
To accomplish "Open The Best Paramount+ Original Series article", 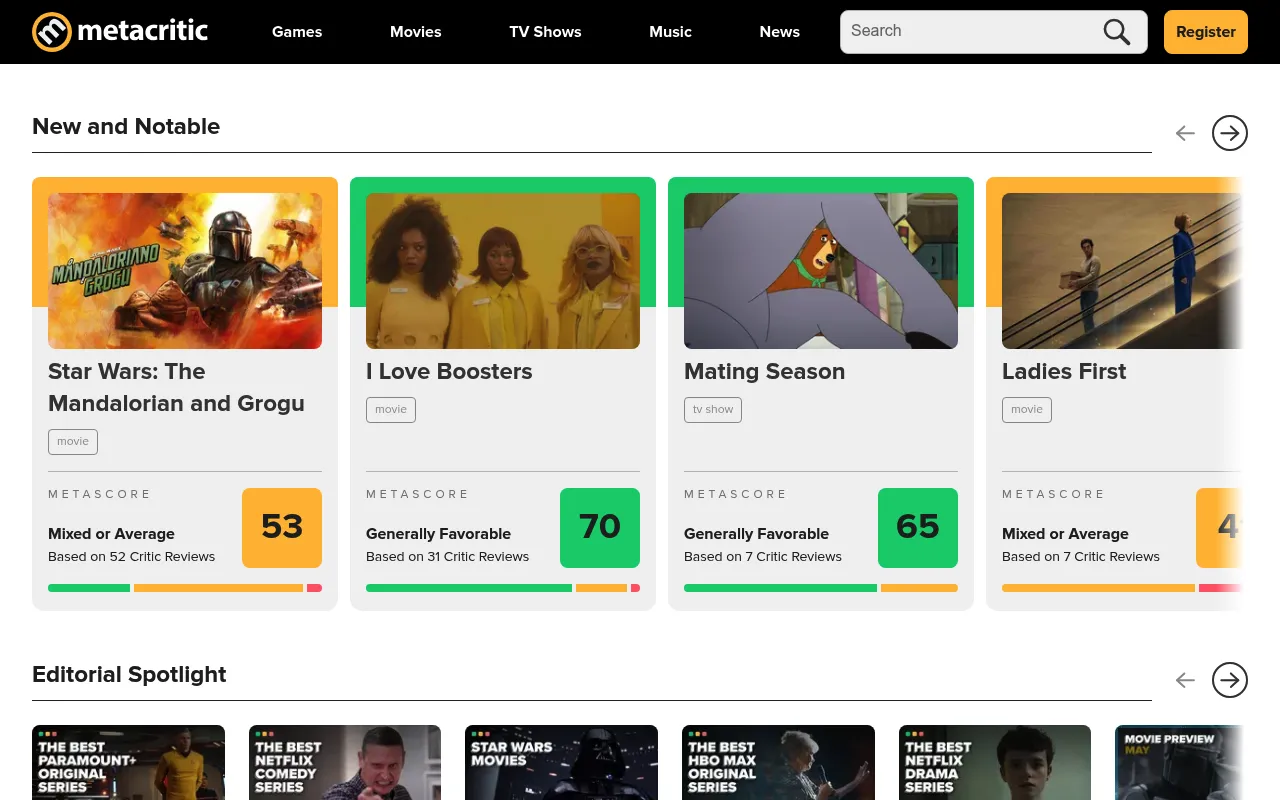I will (128, 762).
